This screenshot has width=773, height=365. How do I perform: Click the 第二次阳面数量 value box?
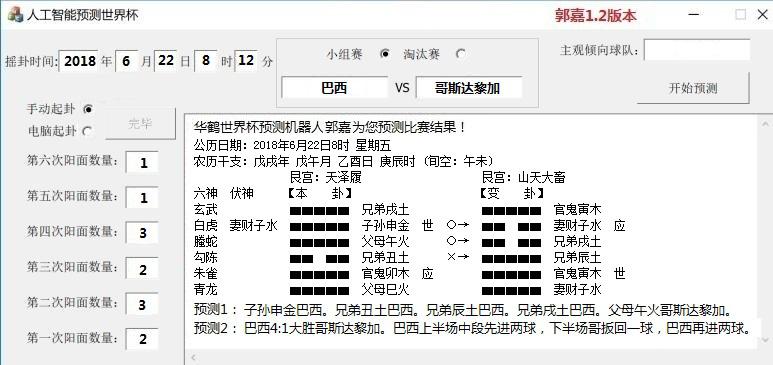pos(142,304)
